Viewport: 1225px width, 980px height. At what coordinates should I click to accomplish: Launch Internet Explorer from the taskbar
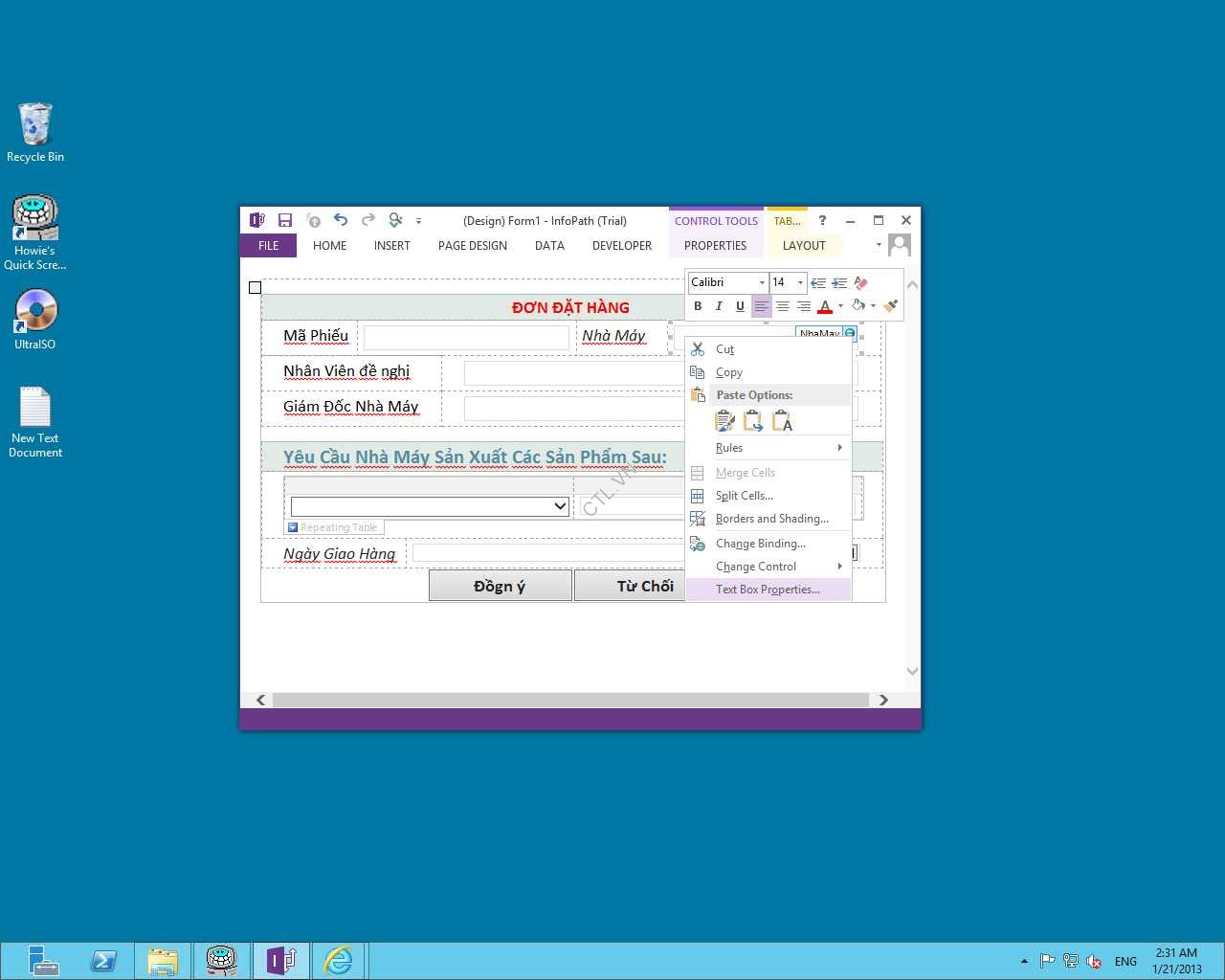click(x=338, y=960)
